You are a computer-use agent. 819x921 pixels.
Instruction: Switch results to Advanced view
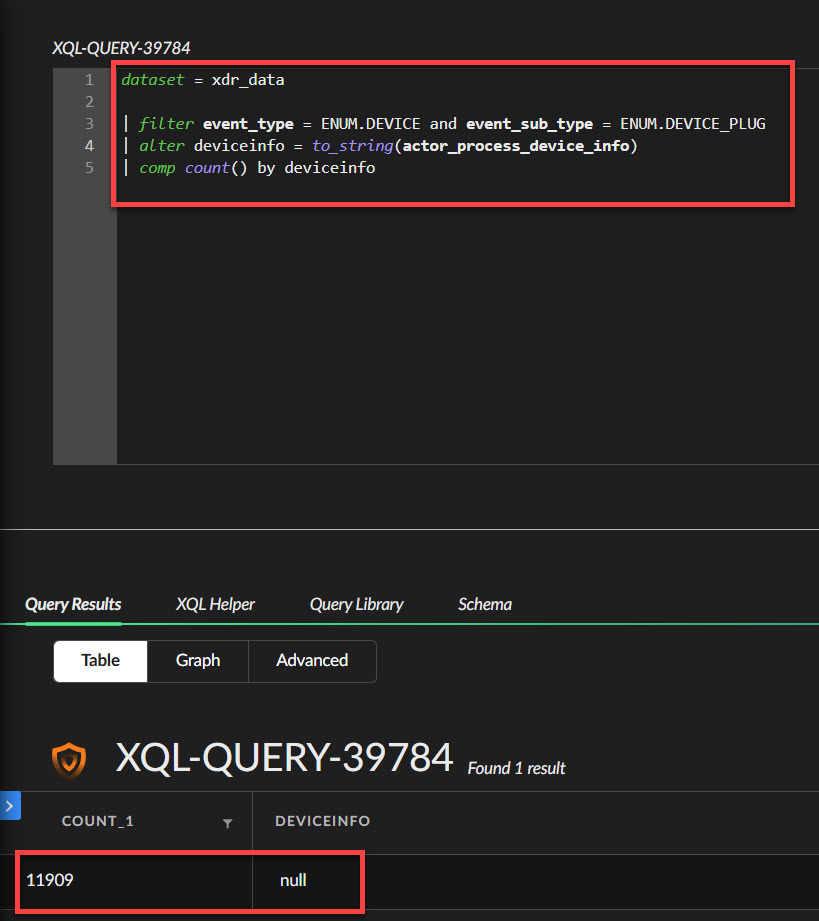tap(312, 661)
